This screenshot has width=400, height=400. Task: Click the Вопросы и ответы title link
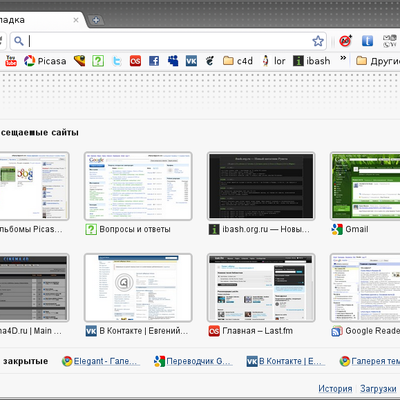click(x=135, y=229)
